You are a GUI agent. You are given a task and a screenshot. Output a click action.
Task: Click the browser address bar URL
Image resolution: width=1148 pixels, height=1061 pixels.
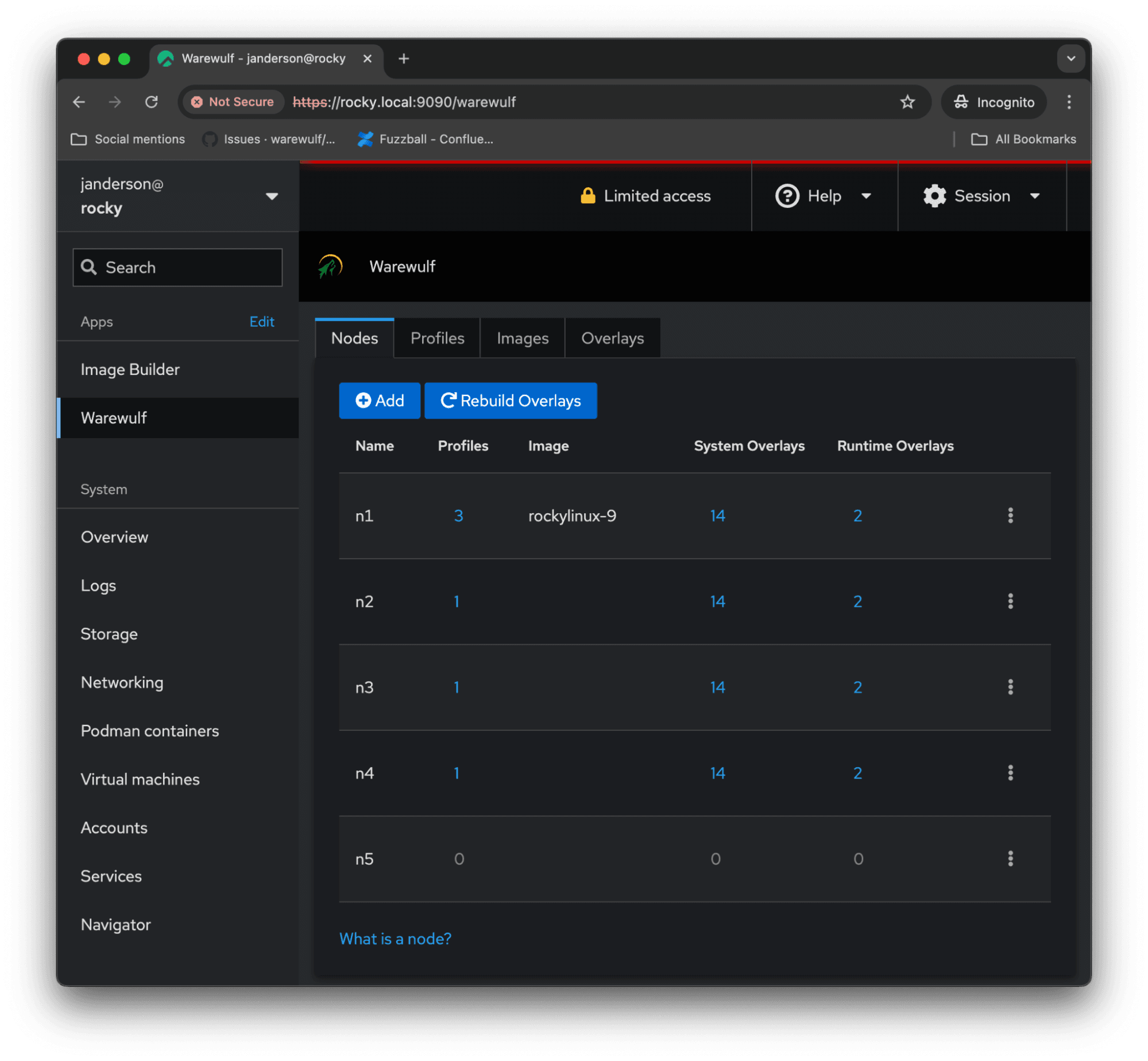click(x=404, y=102)
